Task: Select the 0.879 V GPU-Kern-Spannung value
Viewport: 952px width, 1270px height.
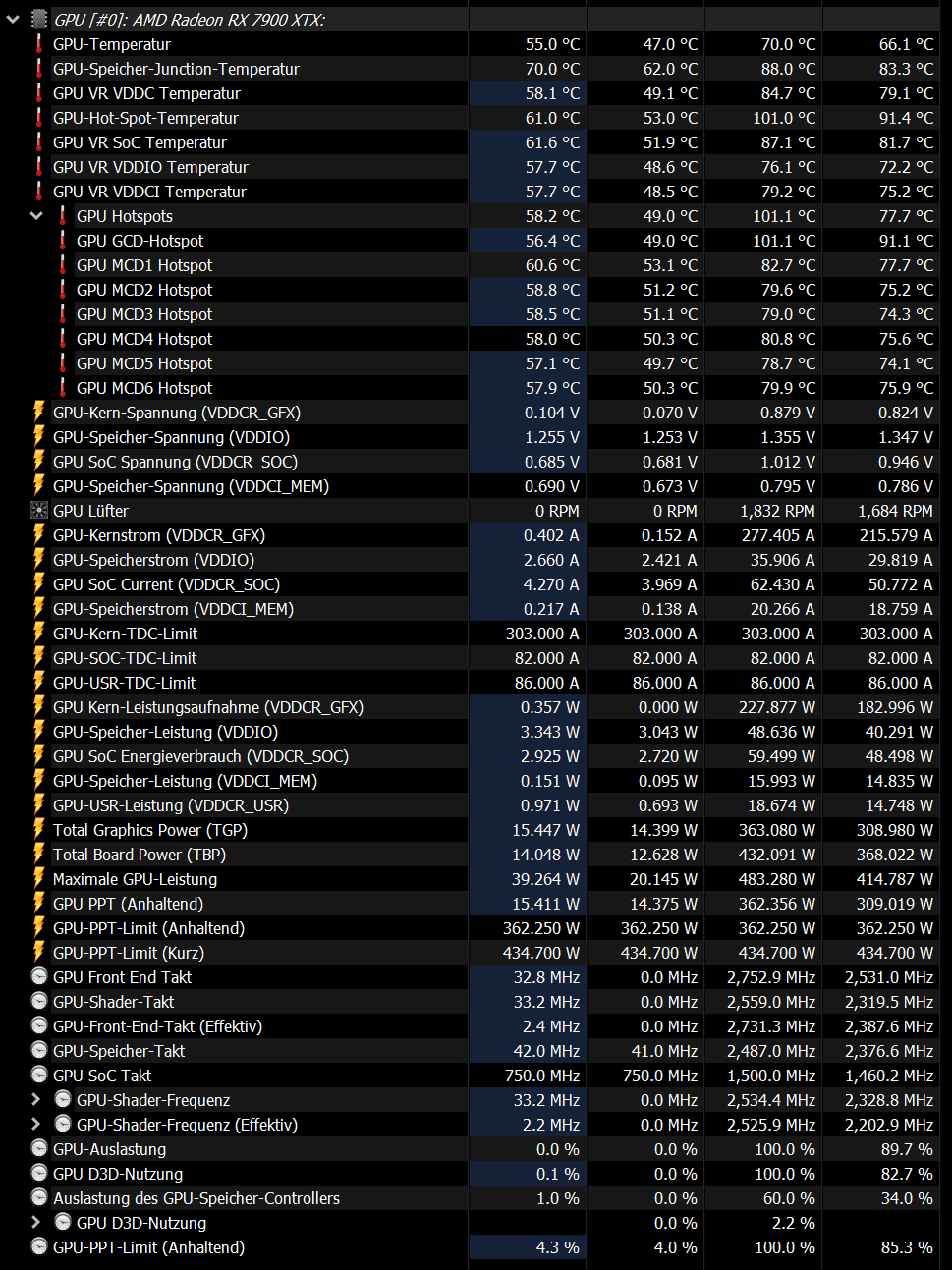Action: click(x=788, y=413)
